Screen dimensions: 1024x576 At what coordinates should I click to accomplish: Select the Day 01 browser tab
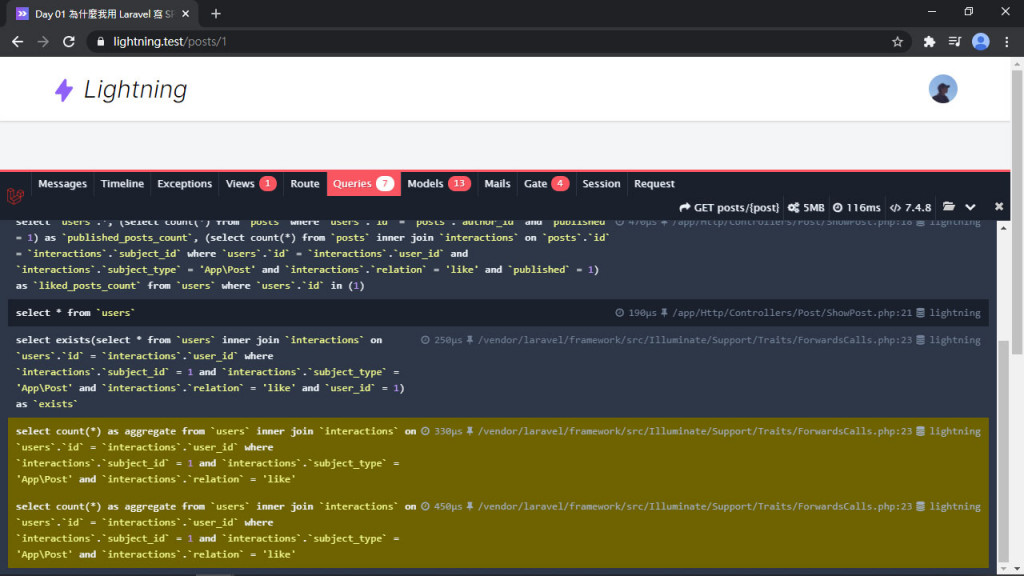[x=104, y=14]
